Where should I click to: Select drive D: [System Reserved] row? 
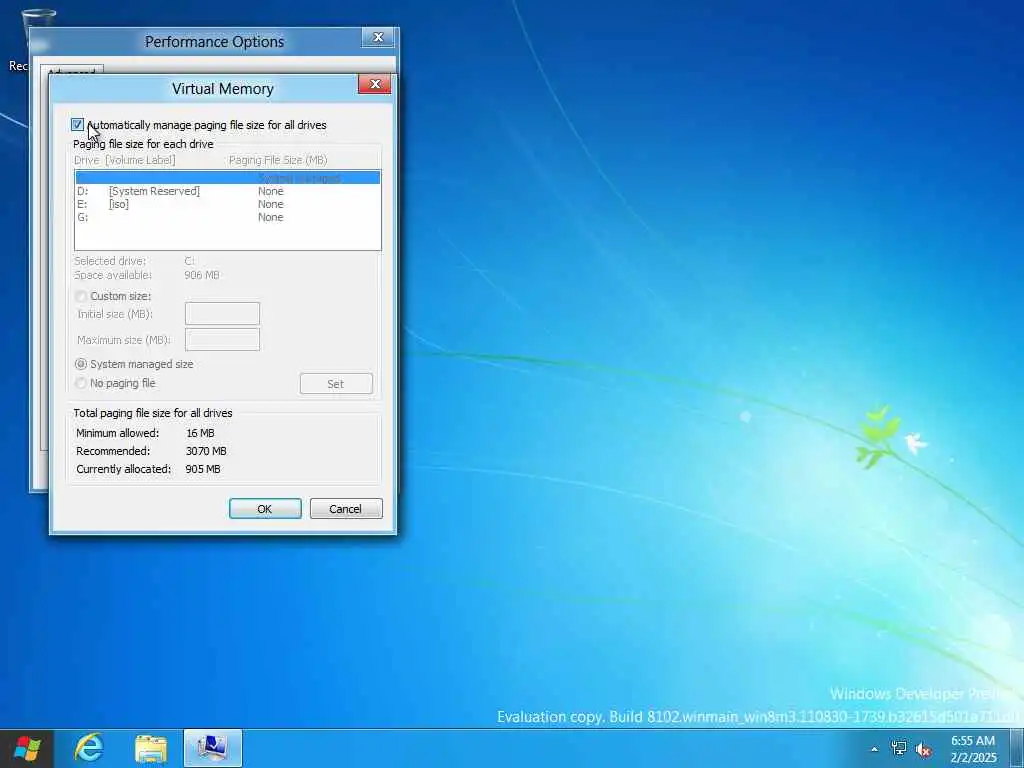click(x=228, y=191)
